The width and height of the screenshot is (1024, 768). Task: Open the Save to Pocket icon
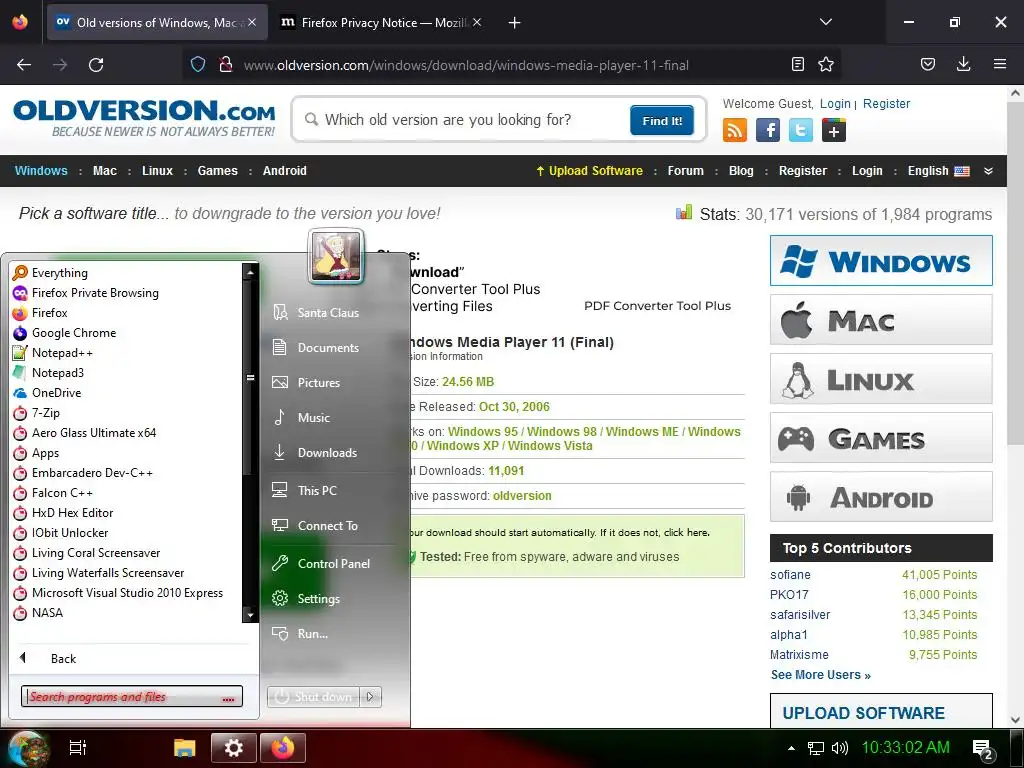[x=928, y=64]
